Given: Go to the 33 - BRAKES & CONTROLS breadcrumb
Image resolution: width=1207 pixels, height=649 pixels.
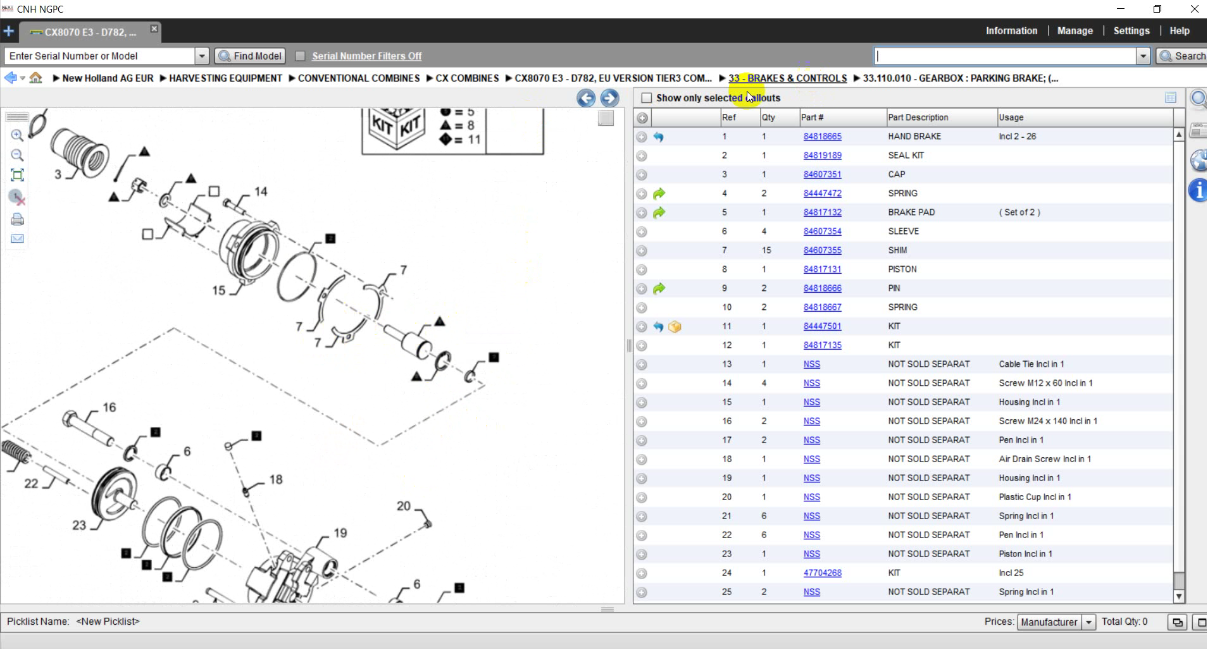Looking at the screenshot, I should point(787,78).
